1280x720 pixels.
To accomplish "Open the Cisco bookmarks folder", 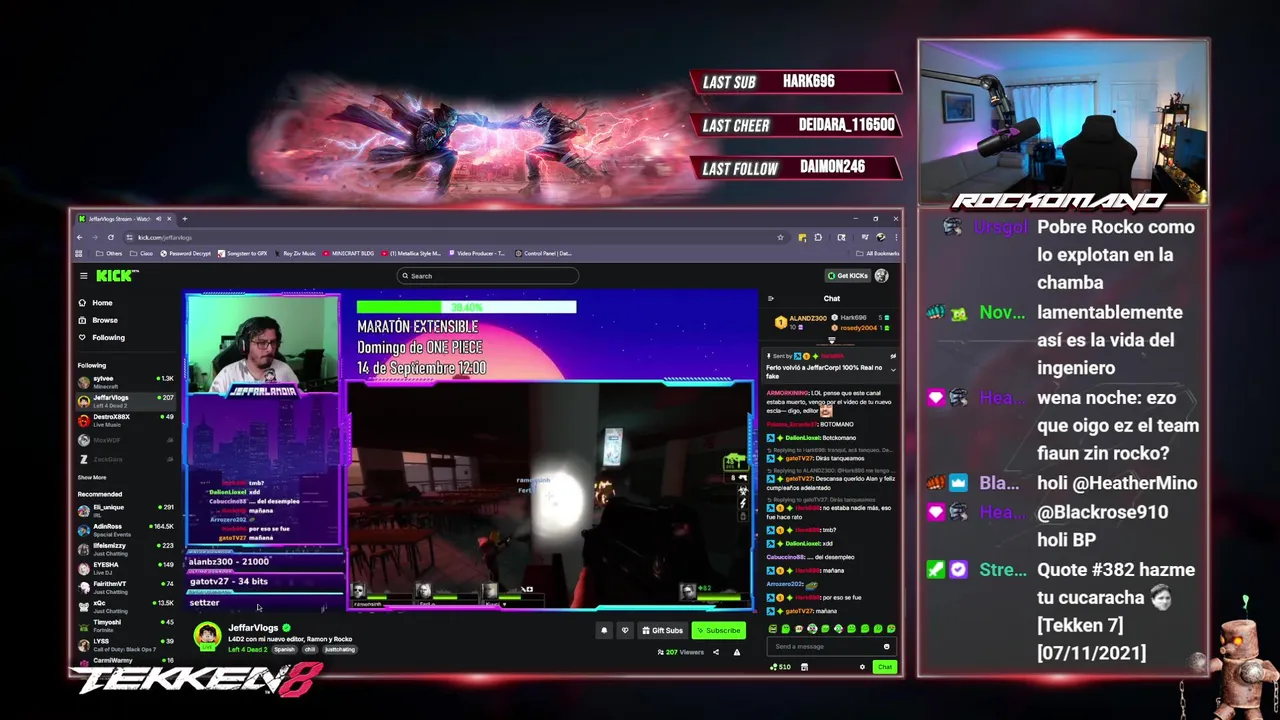I will pos(142,253).
